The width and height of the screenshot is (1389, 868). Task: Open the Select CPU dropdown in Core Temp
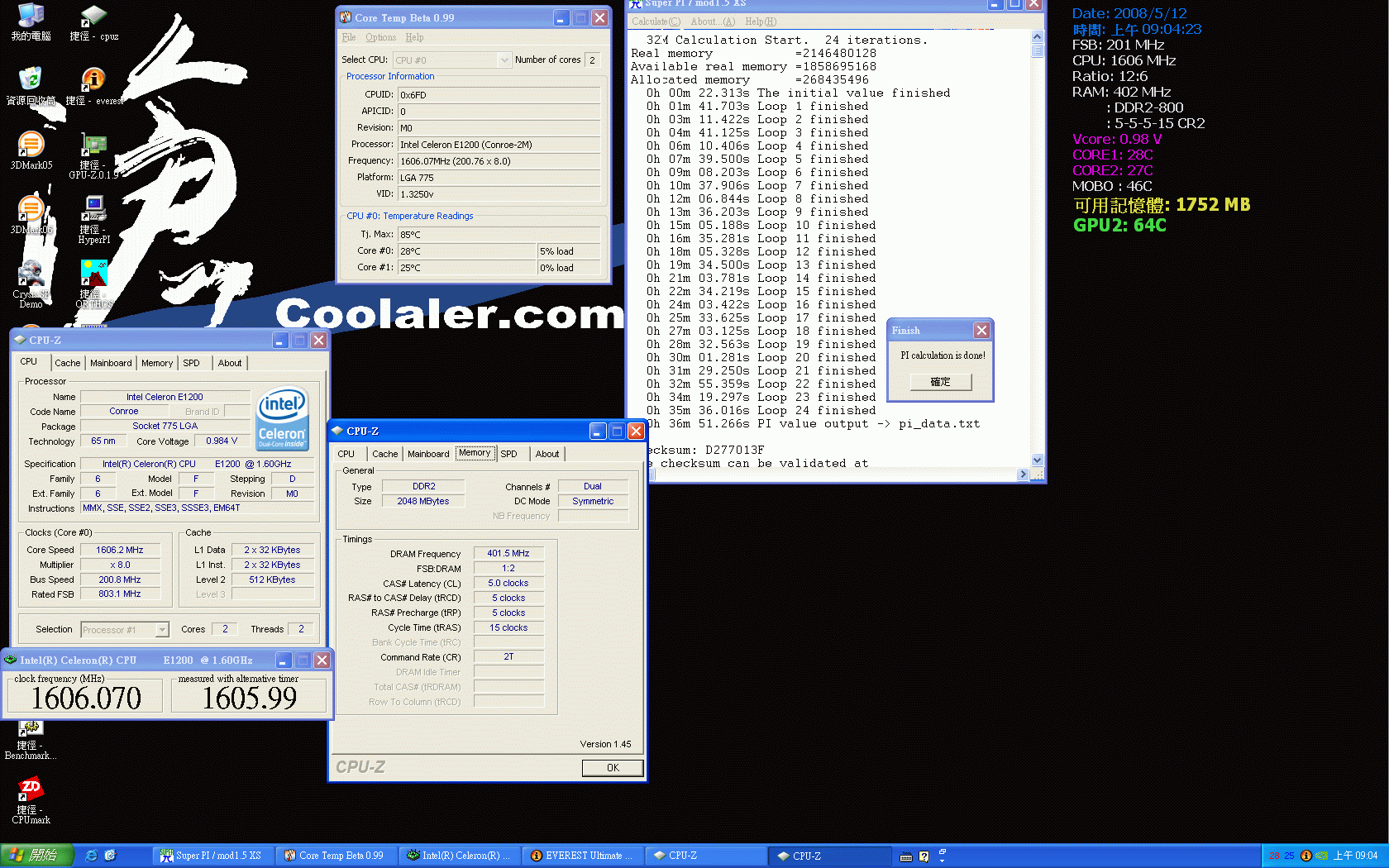tap(452, 60)
